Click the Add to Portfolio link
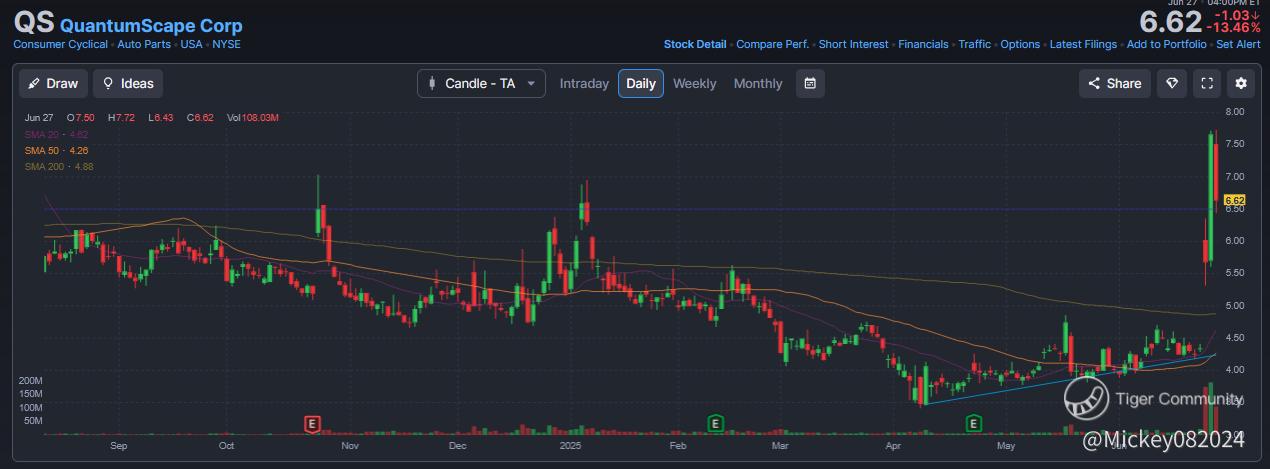This screenshot has width=1270, height=469. coord(1167,44)
